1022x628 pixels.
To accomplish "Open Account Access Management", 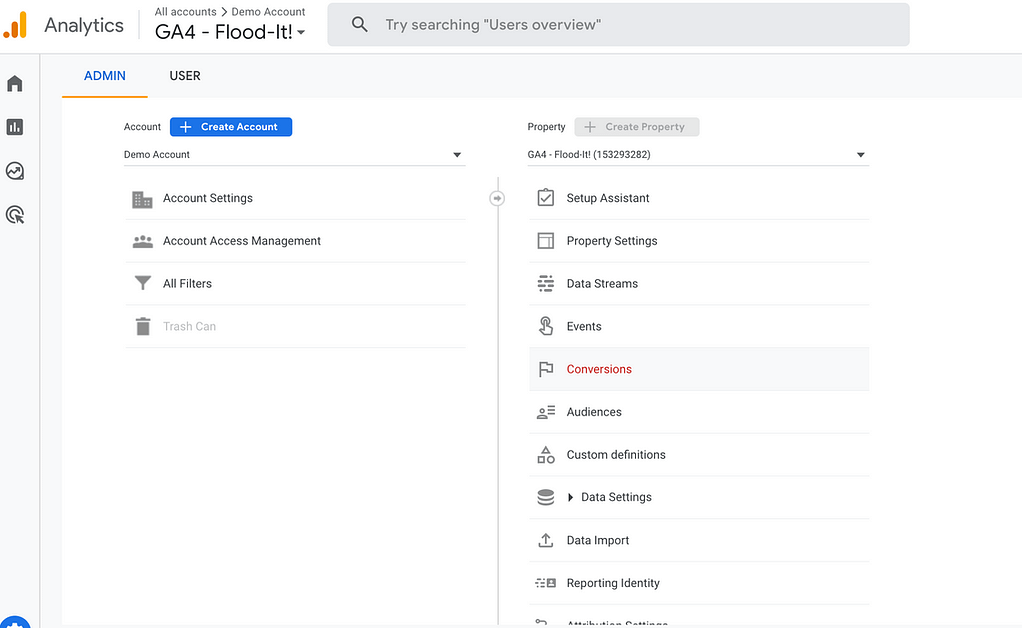I will coord(295,241).
